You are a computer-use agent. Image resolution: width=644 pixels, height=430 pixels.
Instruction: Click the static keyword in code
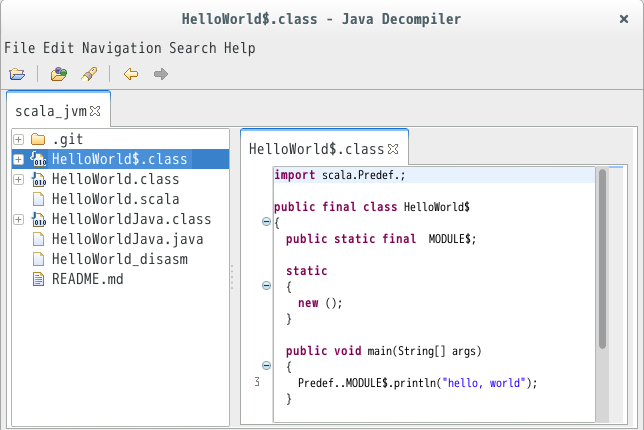pyautogui.click(x=306, y=271)
